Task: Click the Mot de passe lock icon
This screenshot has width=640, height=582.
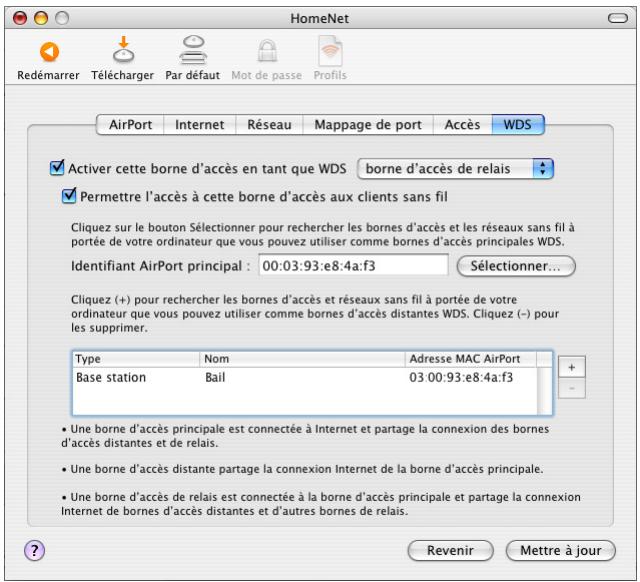Action: click(x=267, y=51)
